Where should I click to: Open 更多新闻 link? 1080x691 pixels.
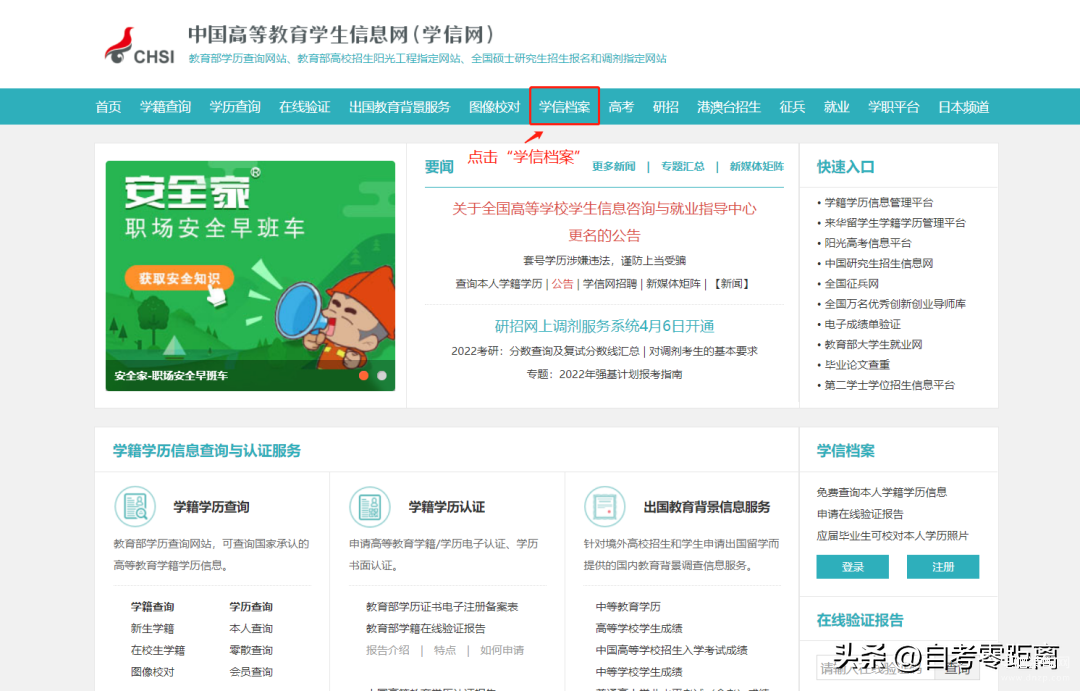tap(614, 166)
